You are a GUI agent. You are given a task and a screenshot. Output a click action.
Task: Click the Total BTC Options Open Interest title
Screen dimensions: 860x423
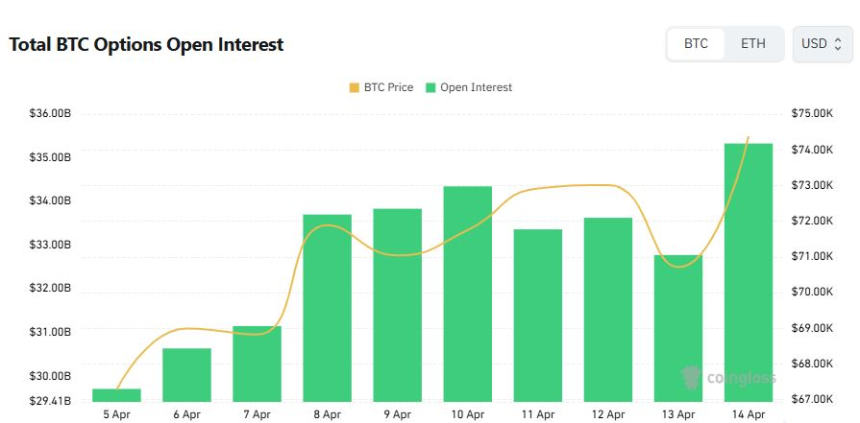tap(146, 45)
